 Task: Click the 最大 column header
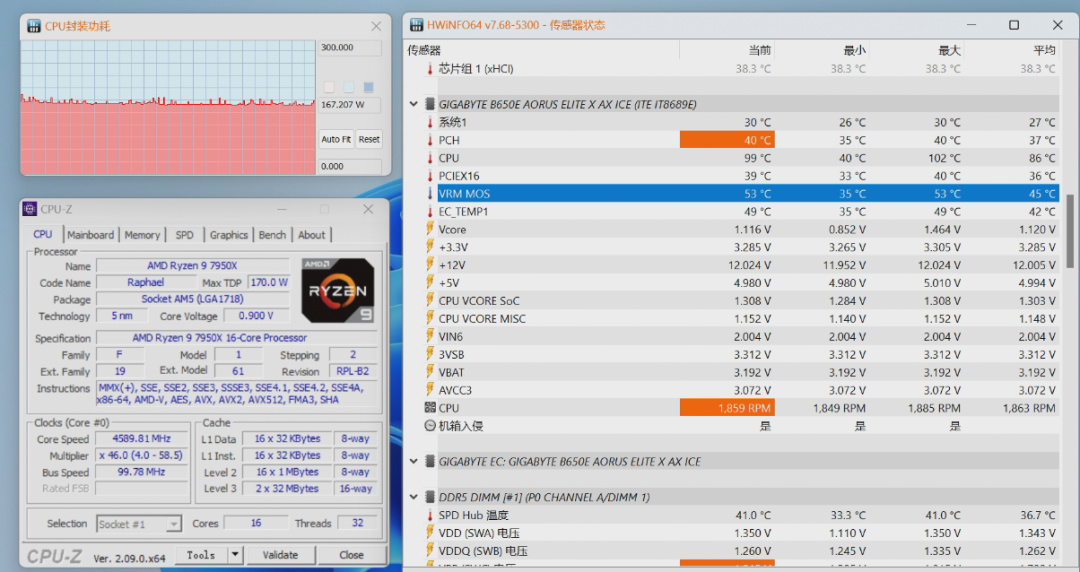pyautogui.click(x=917, y=50)
